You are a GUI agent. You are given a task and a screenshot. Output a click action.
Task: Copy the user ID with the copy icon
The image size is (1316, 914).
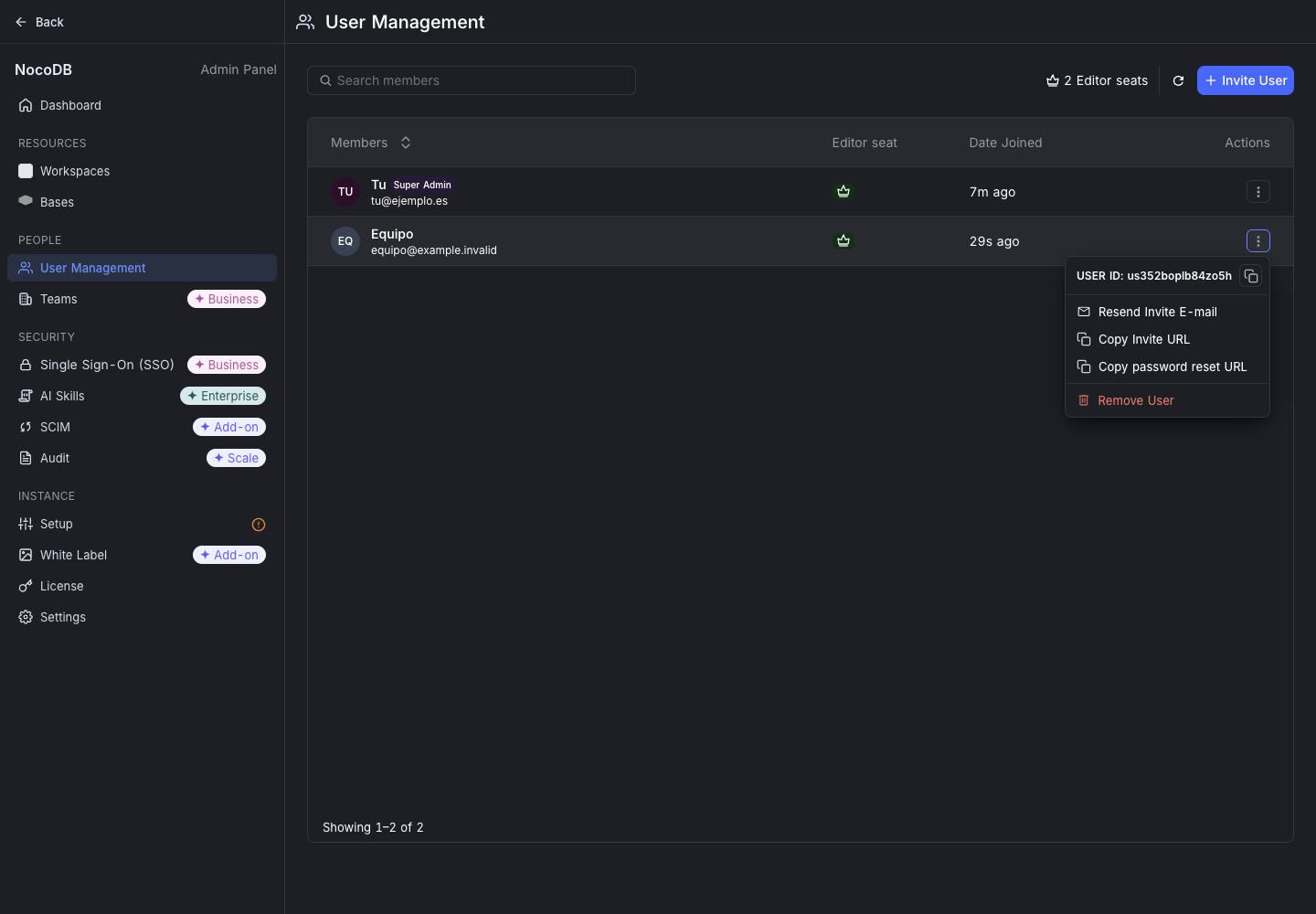click(x=1251, y=276)
